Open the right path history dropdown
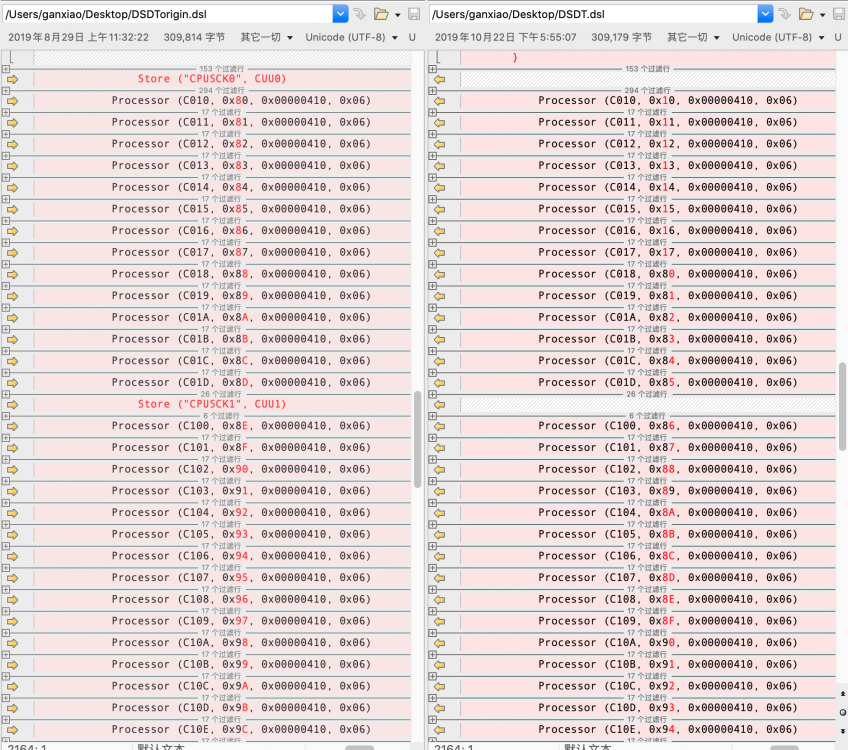This screenshot has height=750, width=848. (x=765, y=14)
